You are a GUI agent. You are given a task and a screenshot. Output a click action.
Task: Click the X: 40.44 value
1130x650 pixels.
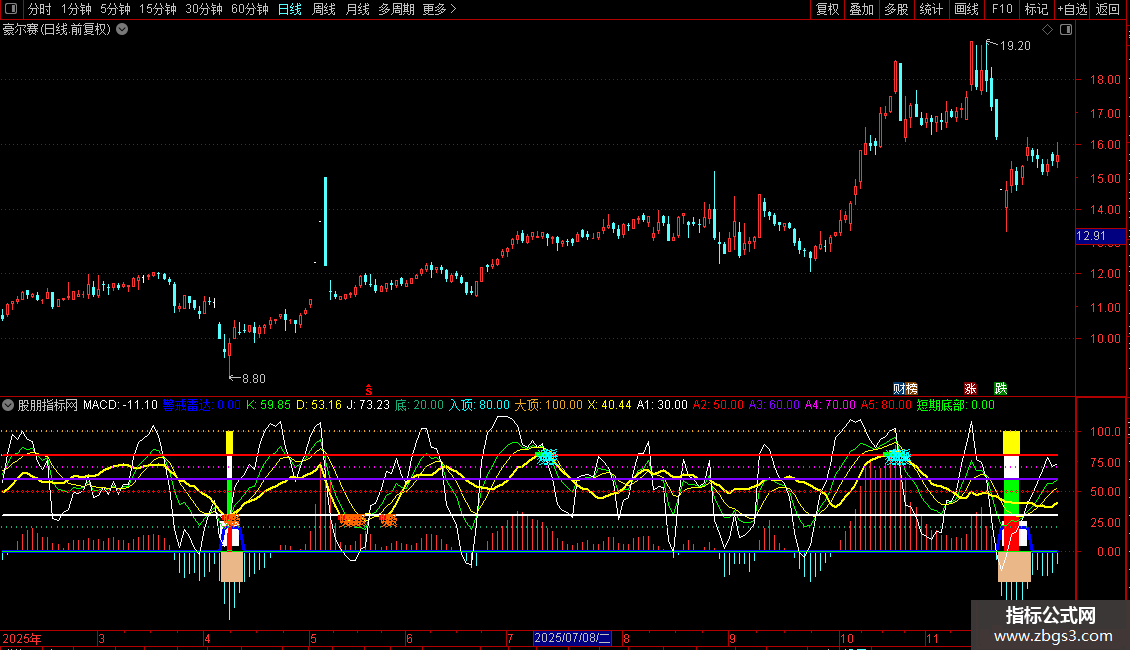pos(610,405)
